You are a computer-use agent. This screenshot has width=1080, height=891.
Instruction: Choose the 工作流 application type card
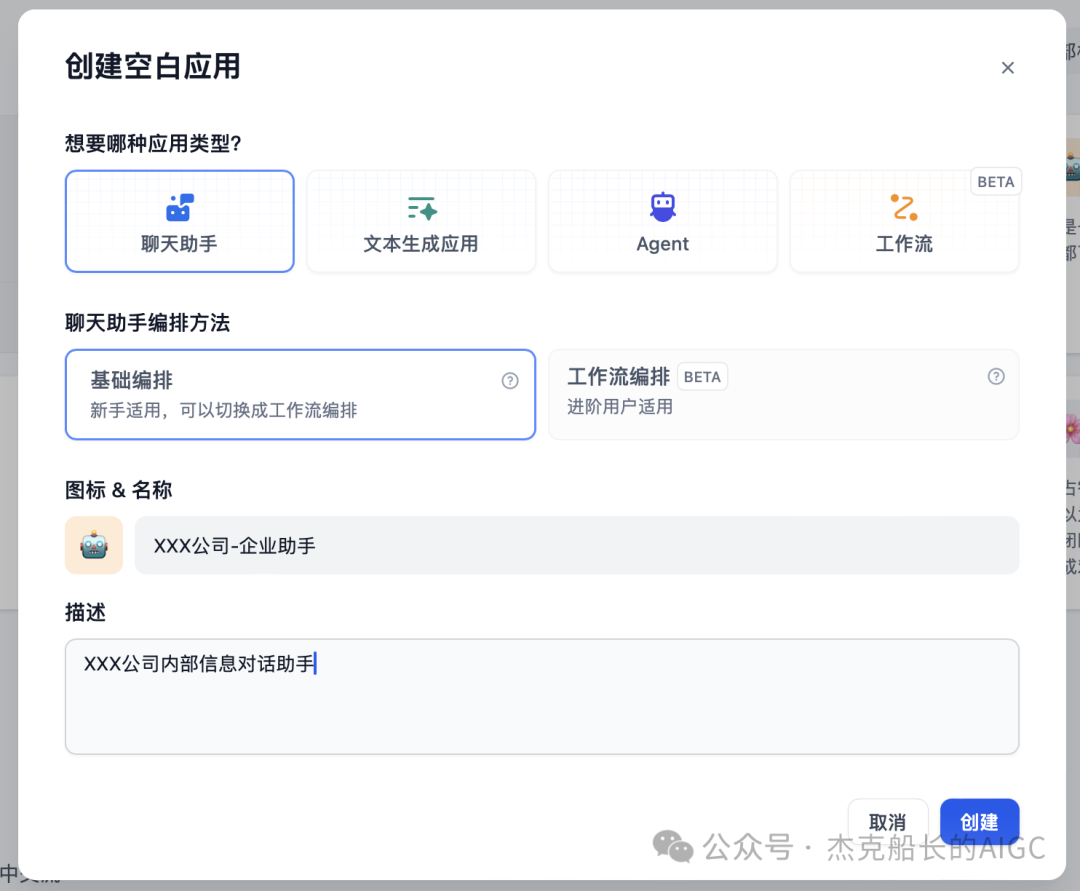click(904, 221)
